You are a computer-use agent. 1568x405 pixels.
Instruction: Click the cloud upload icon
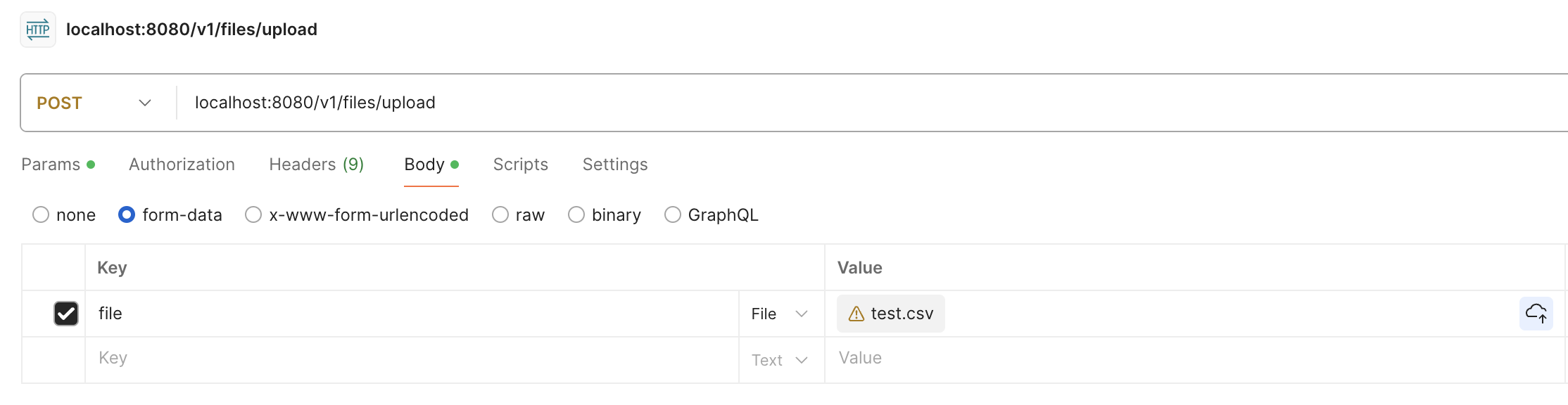(x=1536, y=314)
